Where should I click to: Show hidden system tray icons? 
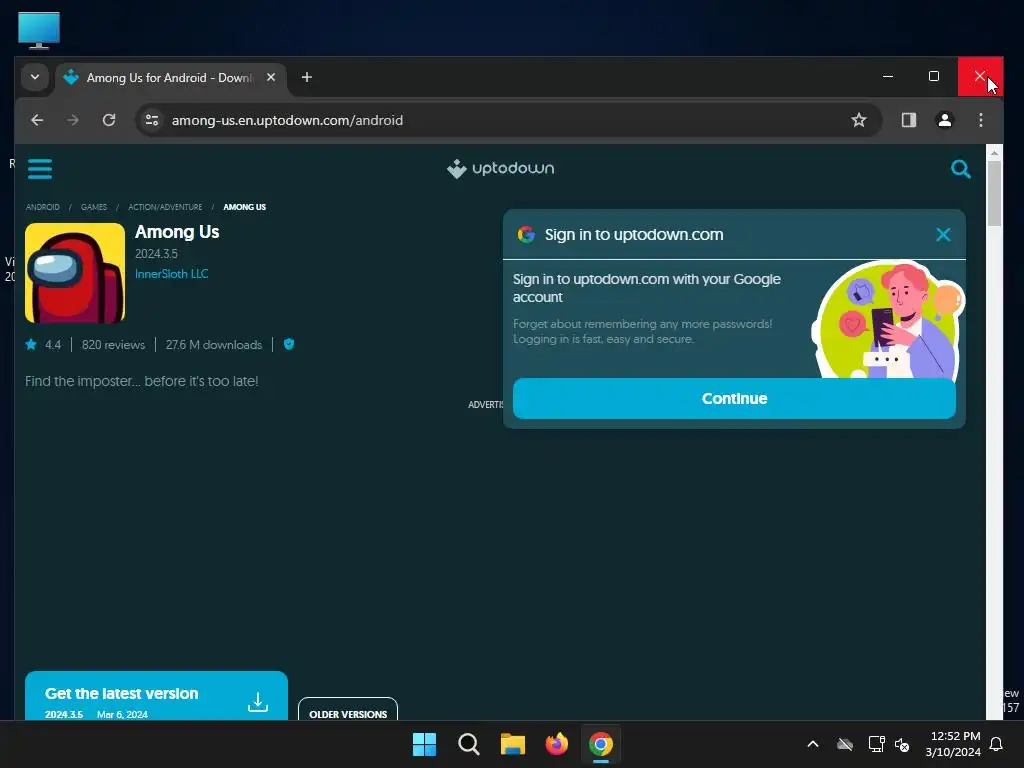(813, 744)
